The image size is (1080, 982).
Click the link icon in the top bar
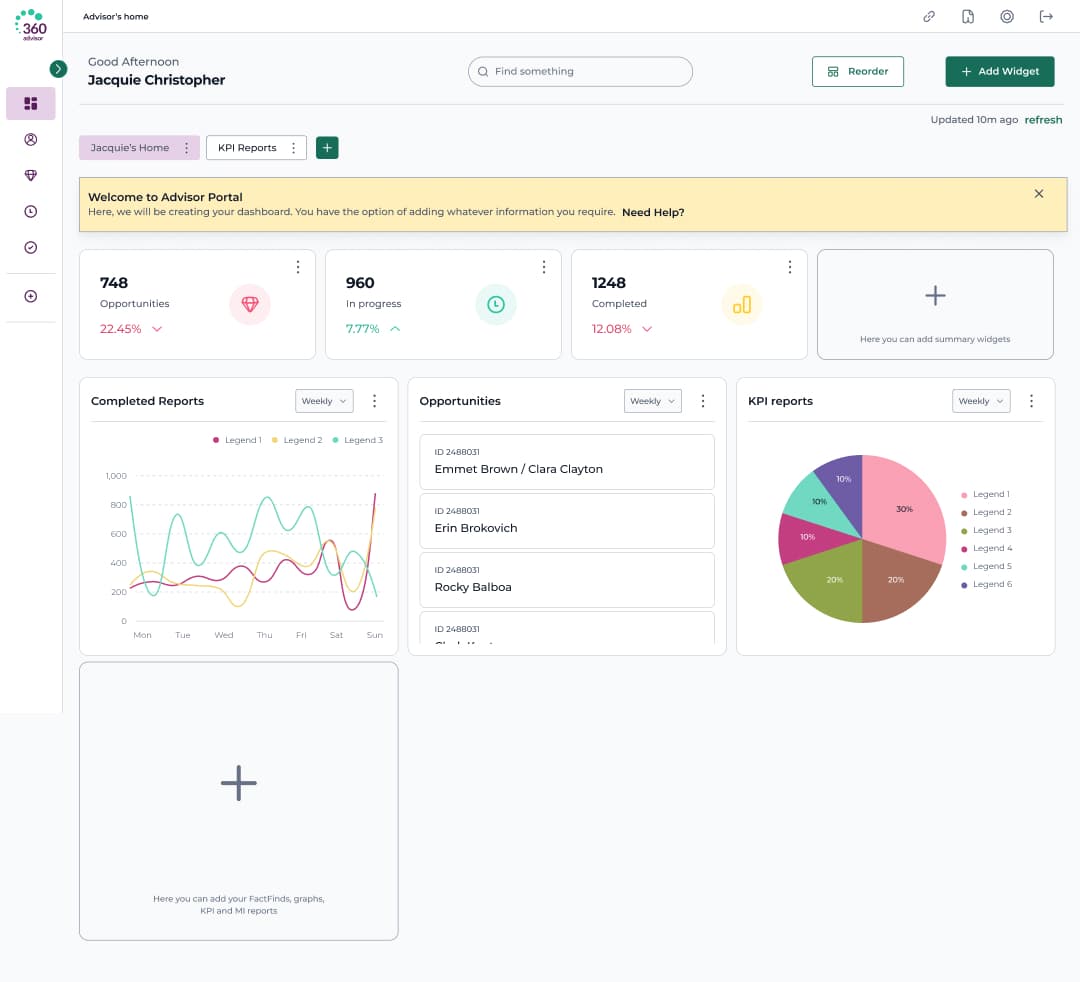point(929,17)
